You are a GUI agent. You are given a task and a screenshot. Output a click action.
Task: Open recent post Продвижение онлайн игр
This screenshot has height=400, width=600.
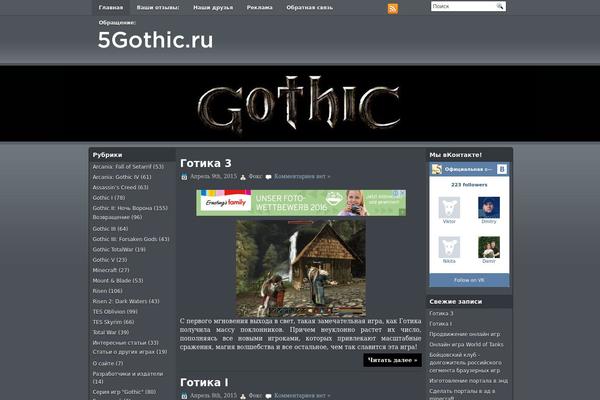[x=465, y=334]
